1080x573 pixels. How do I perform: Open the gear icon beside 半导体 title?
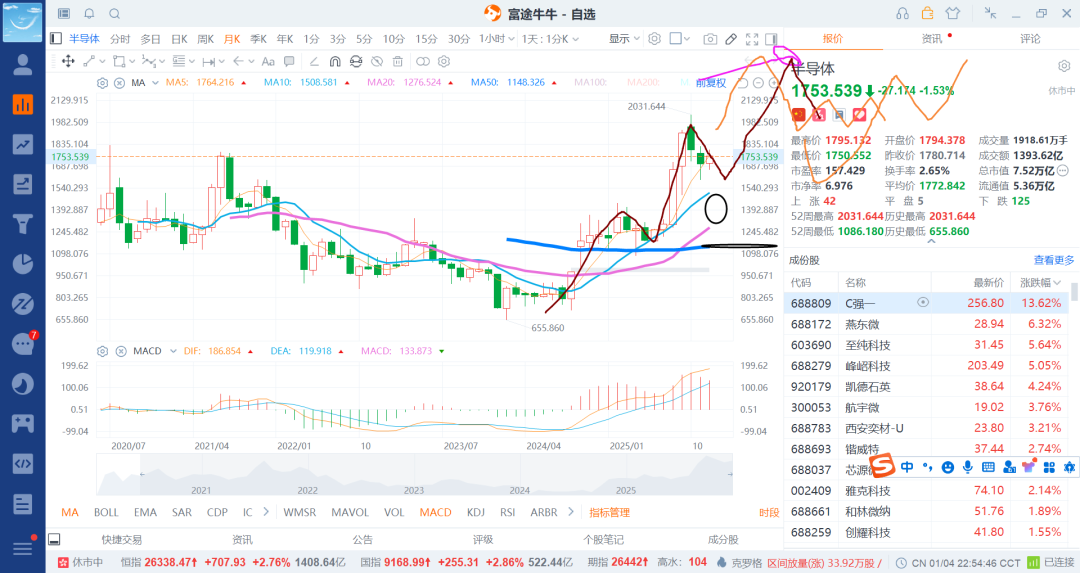[1063, 66]
